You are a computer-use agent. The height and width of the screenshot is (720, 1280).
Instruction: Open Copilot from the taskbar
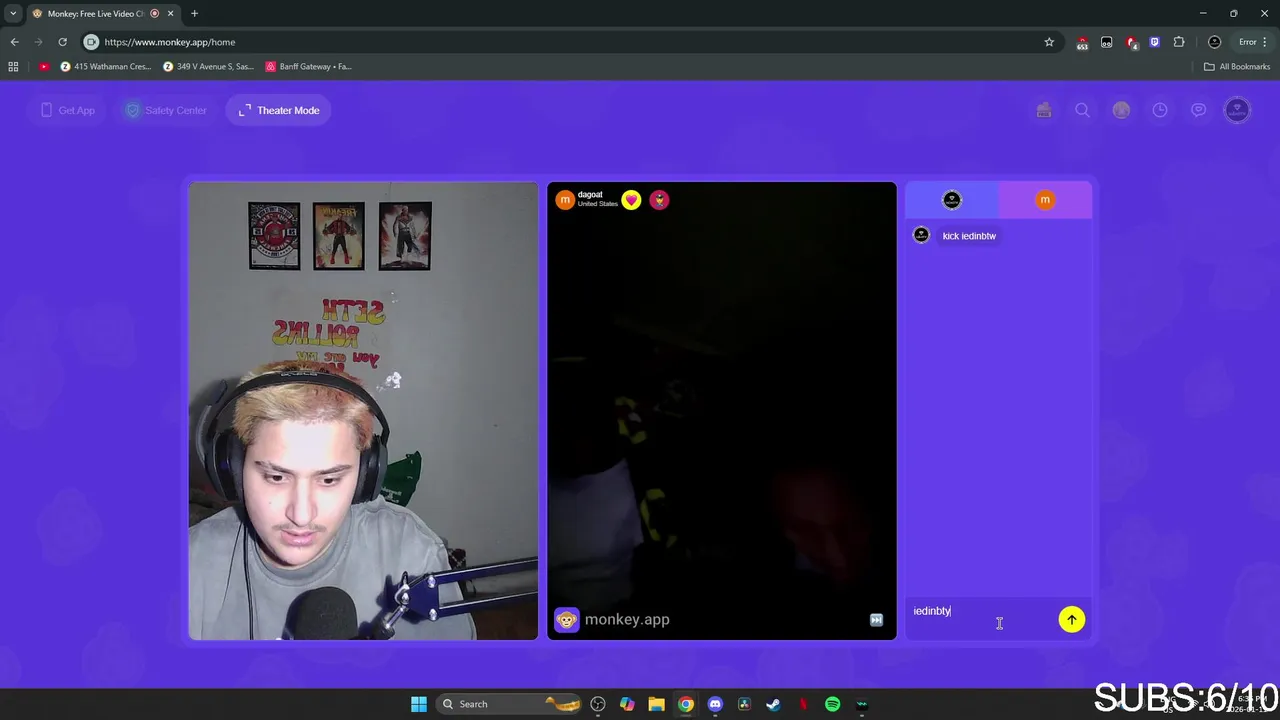[x=627, y=704]
